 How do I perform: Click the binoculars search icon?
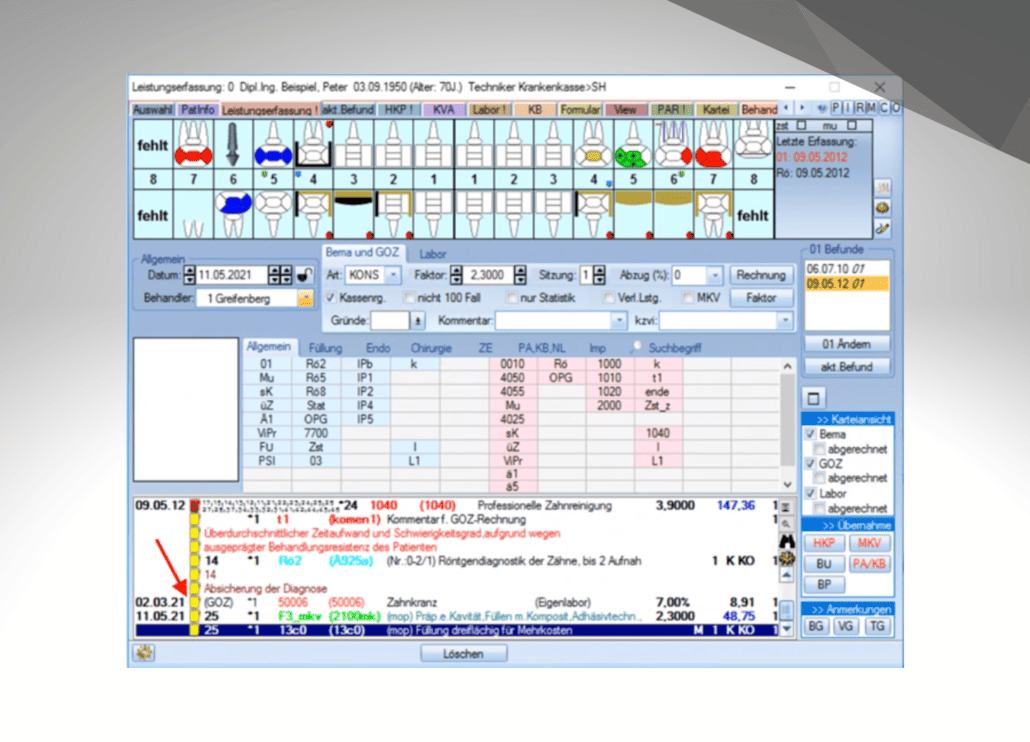[x=786, y=541]
